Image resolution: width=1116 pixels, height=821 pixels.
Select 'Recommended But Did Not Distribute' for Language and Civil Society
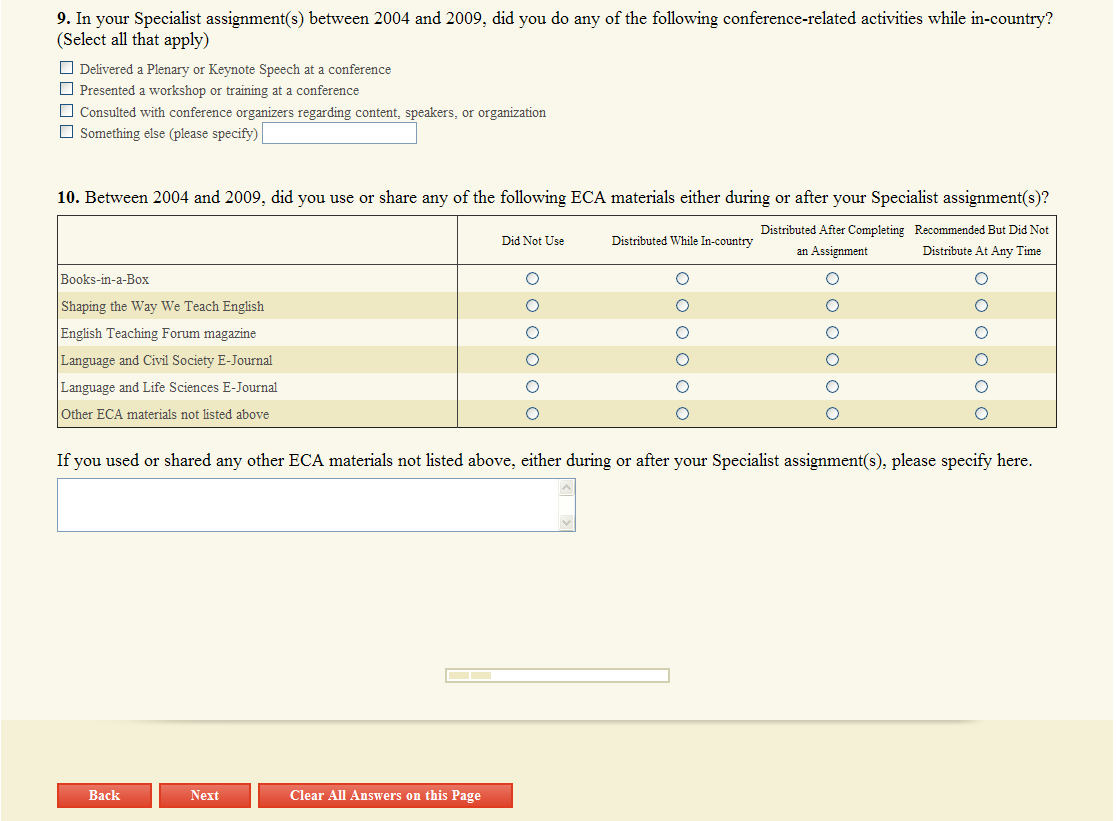tap(981, 360)
